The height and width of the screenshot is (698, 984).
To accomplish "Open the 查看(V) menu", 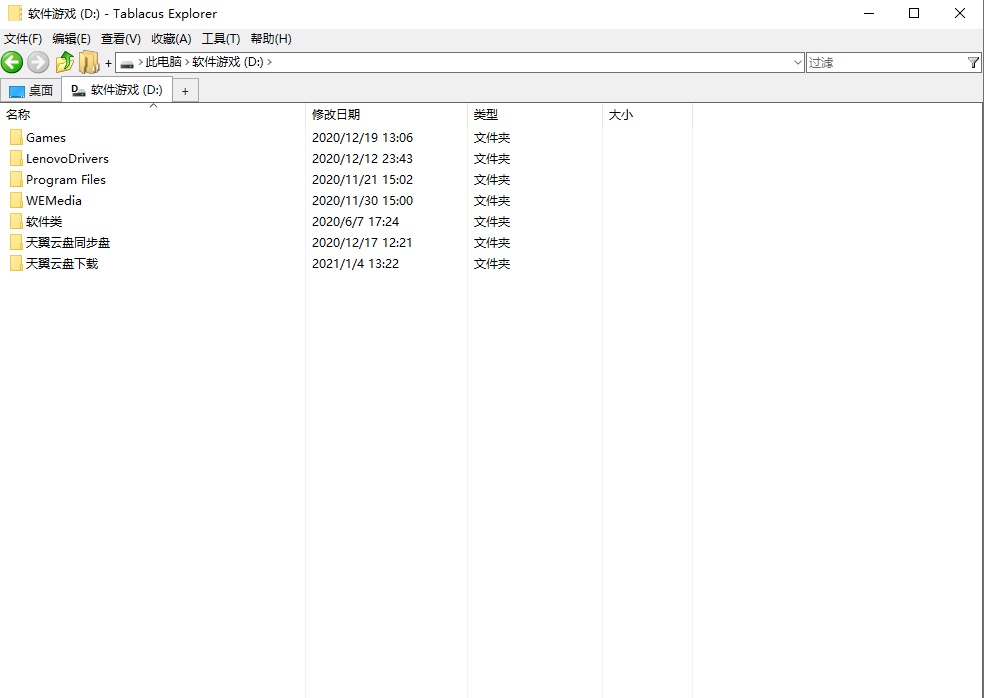I will tap(120, 38).
